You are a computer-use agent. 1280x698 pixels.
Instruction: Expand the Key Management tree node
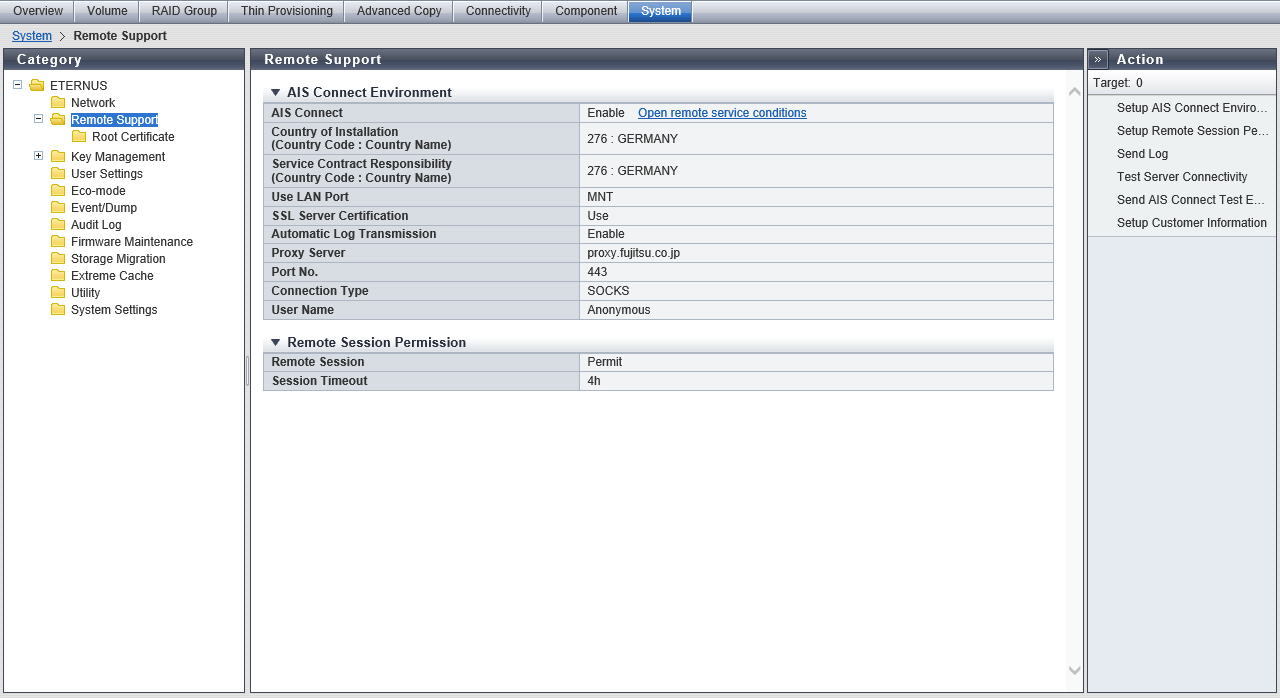click(x=38, y=156)
